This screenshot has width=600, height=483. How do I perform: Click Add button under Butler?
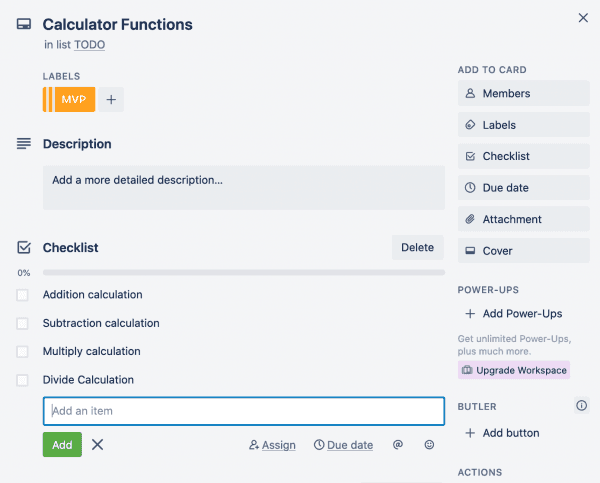510,433
